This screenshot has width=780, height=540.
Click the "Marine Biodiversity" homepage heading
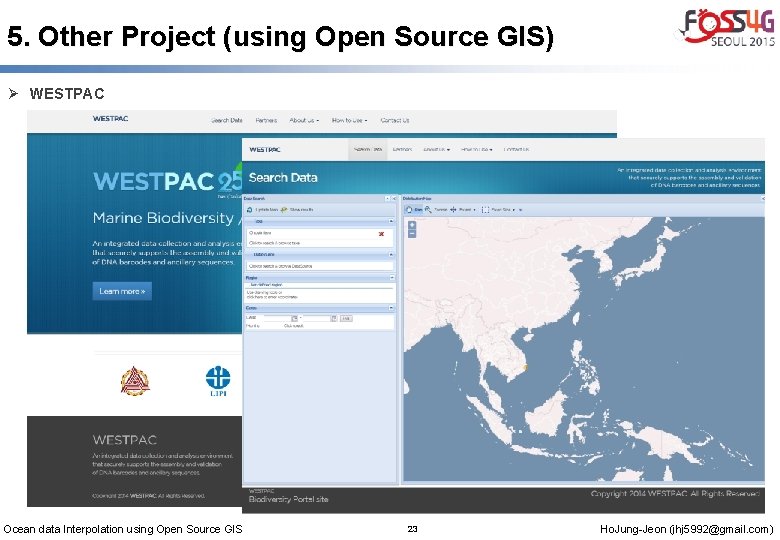(x=163, y=218)
